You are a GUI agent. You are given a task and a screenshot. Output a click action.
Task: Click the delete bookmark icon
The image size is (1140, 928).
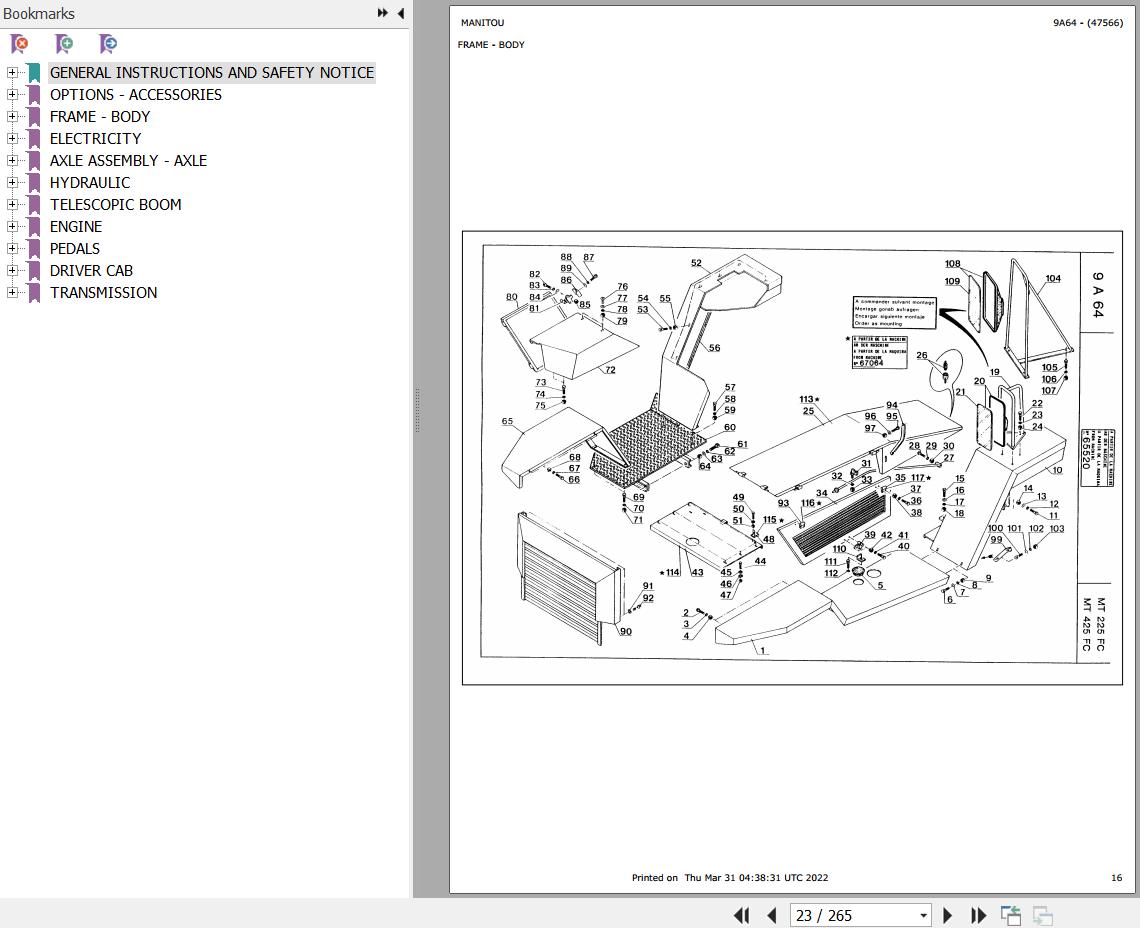(x=20, y=44)
